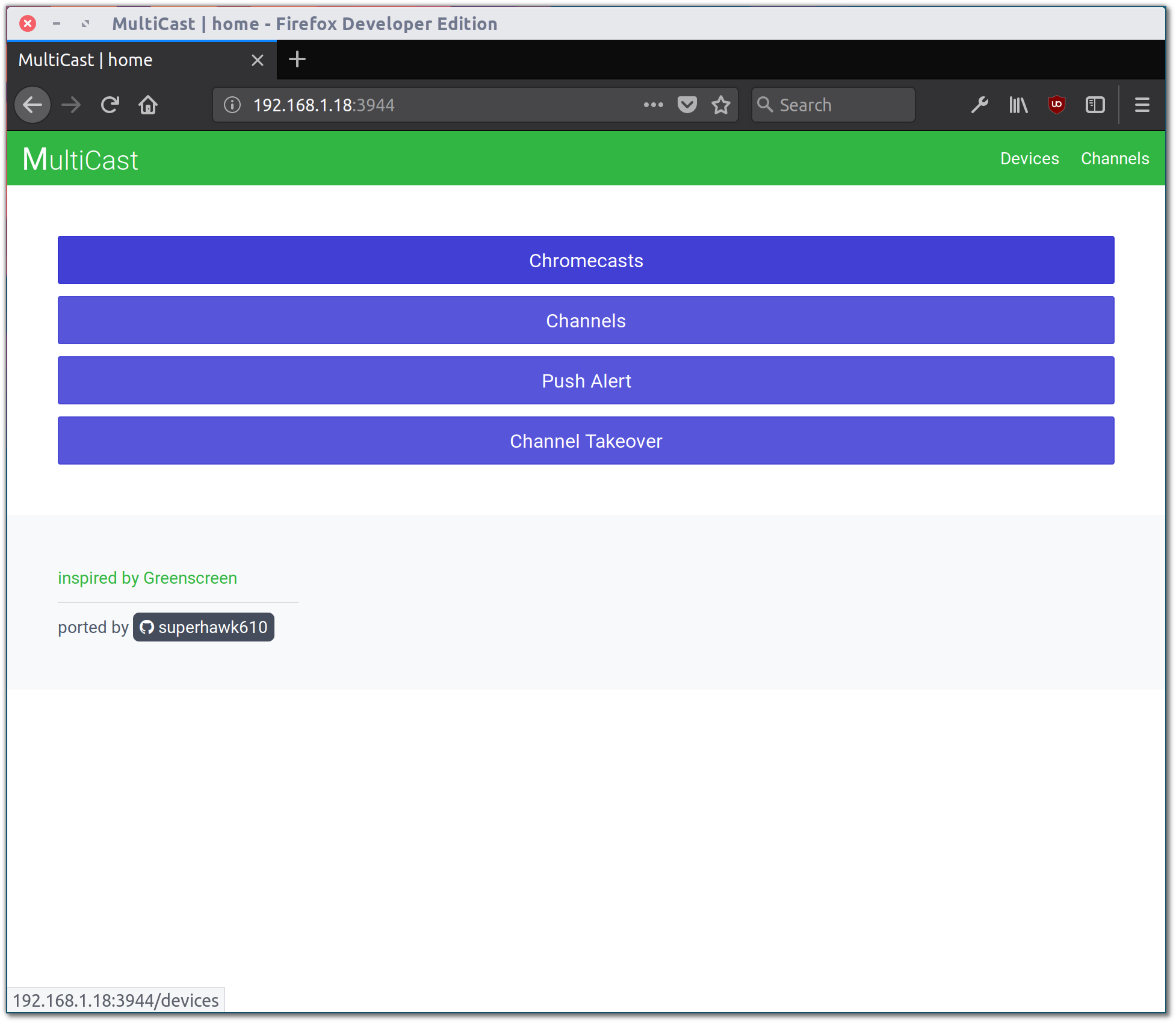
Task: Toggle the sidebar view
Action: pos(1095,105)
